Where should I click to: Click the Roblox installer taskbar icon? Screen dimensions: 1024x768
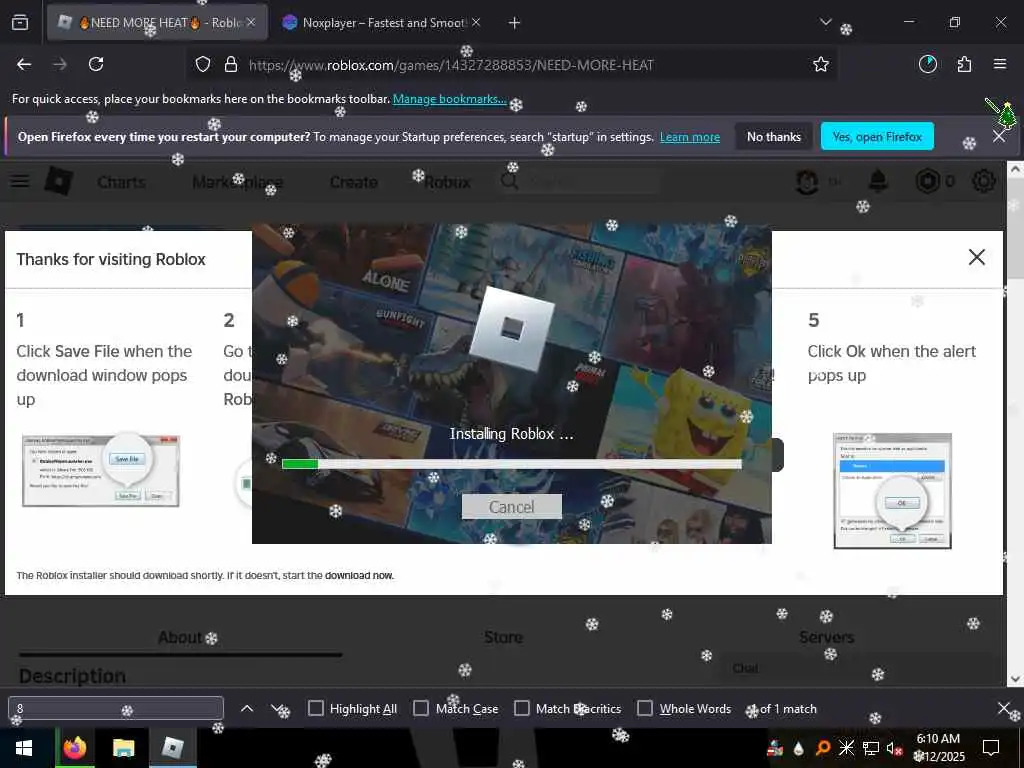pyautogui.click(x=172, y=748)
